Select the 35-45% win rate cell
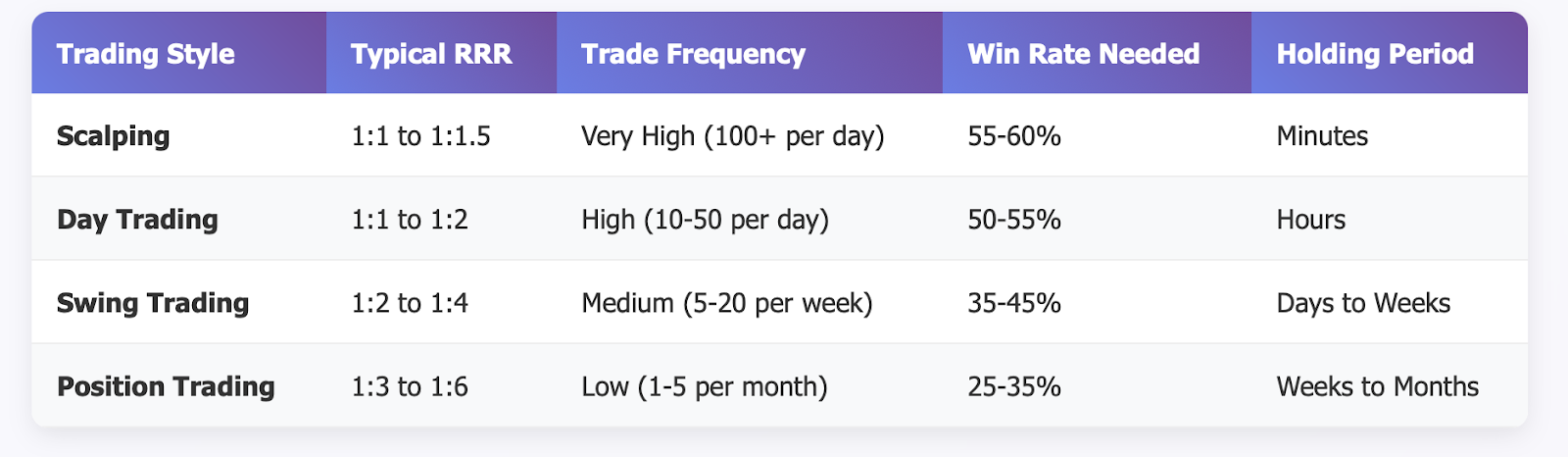The width and height of the screenshot is (1568, 457). (x=1014, y=302)
